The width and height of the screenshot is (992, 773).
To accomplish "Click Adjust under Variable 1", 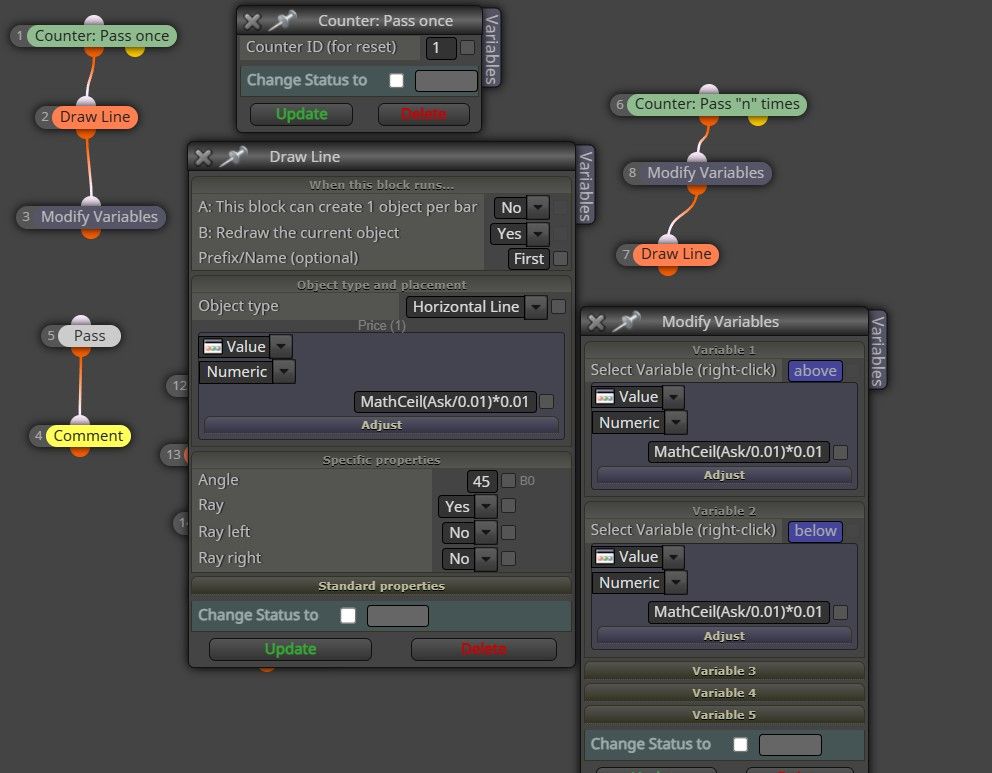I will [x=724, y=475].
